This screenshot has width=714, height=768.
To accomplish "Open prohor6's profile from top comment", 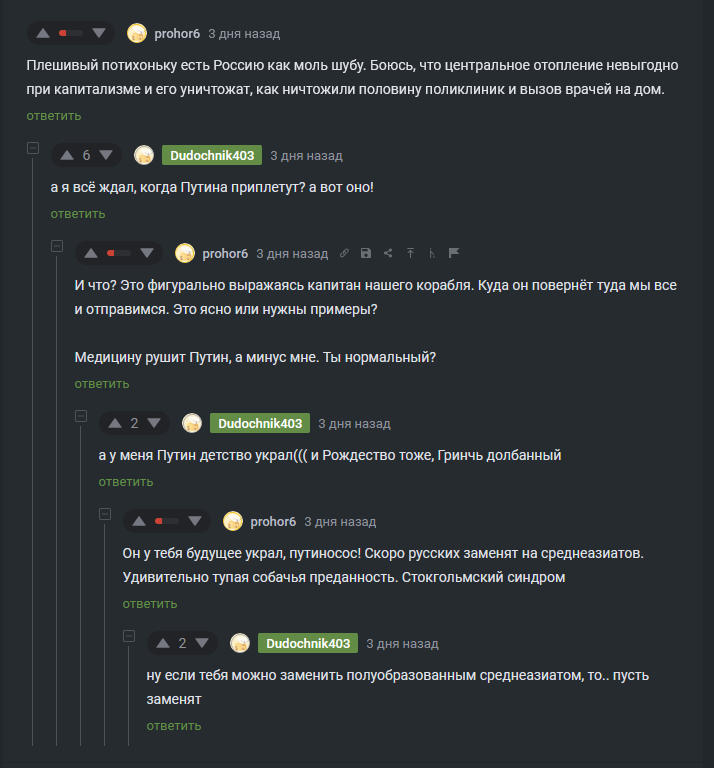I will pos(177,34).
